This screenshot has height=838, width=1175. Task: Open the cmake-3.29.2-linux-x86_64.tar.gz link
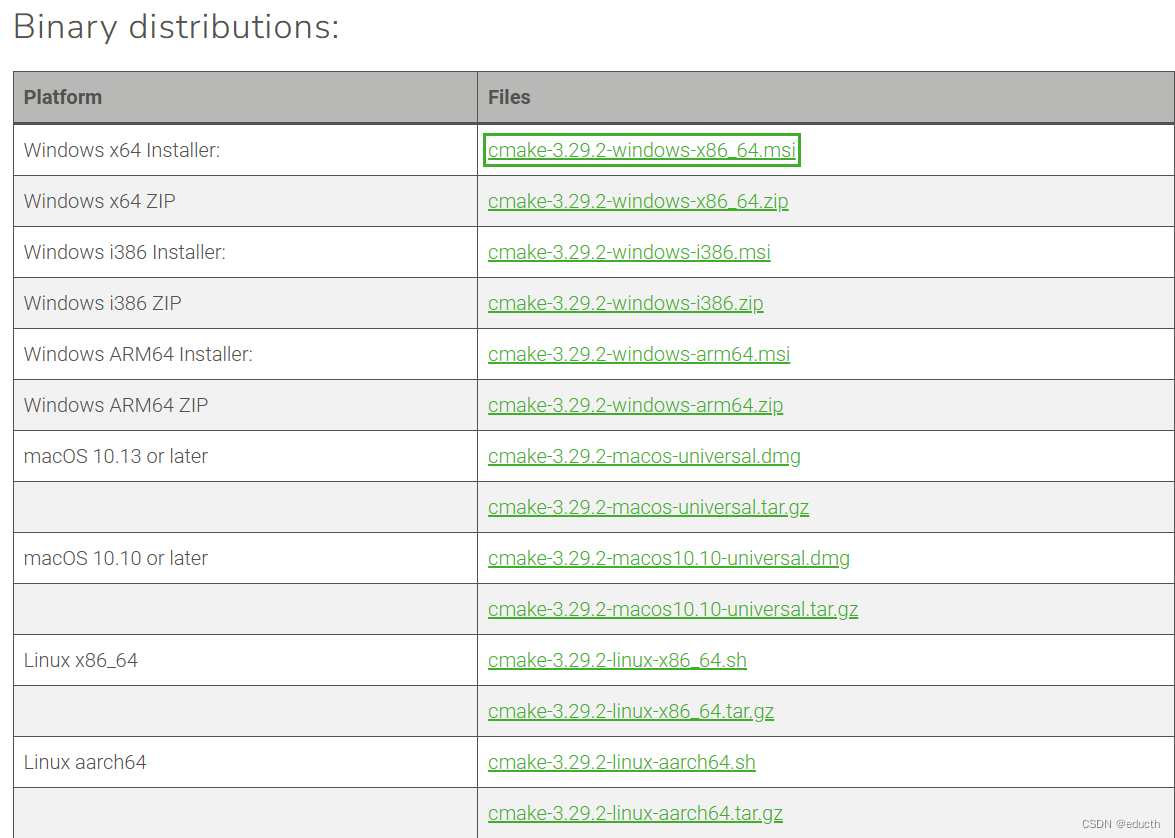[630, 711]
